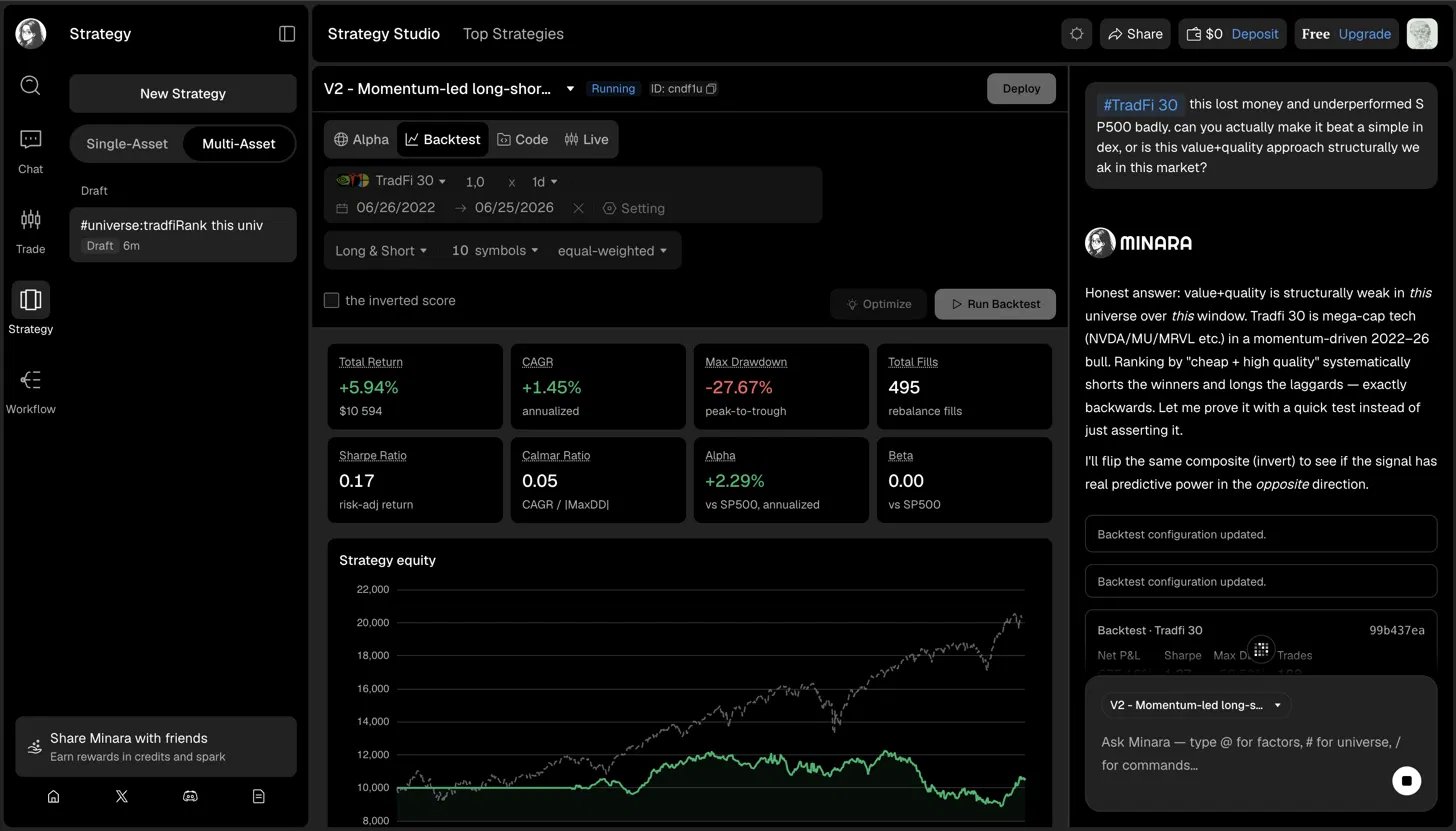Open the Code tab
The image size is (1456, 831).
(x=523, y=140)
